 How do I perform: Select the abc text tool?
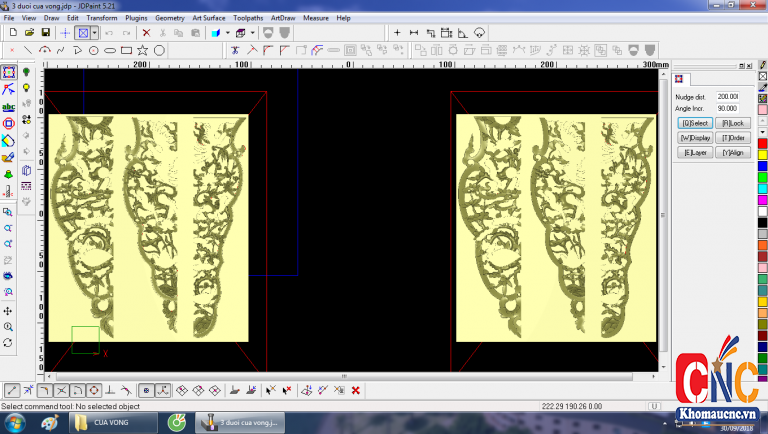(x=9, y=106)
